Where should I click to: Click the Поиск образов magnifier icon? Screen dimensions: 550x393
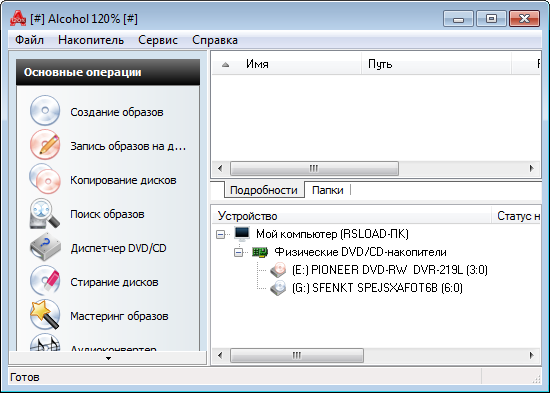45,213
